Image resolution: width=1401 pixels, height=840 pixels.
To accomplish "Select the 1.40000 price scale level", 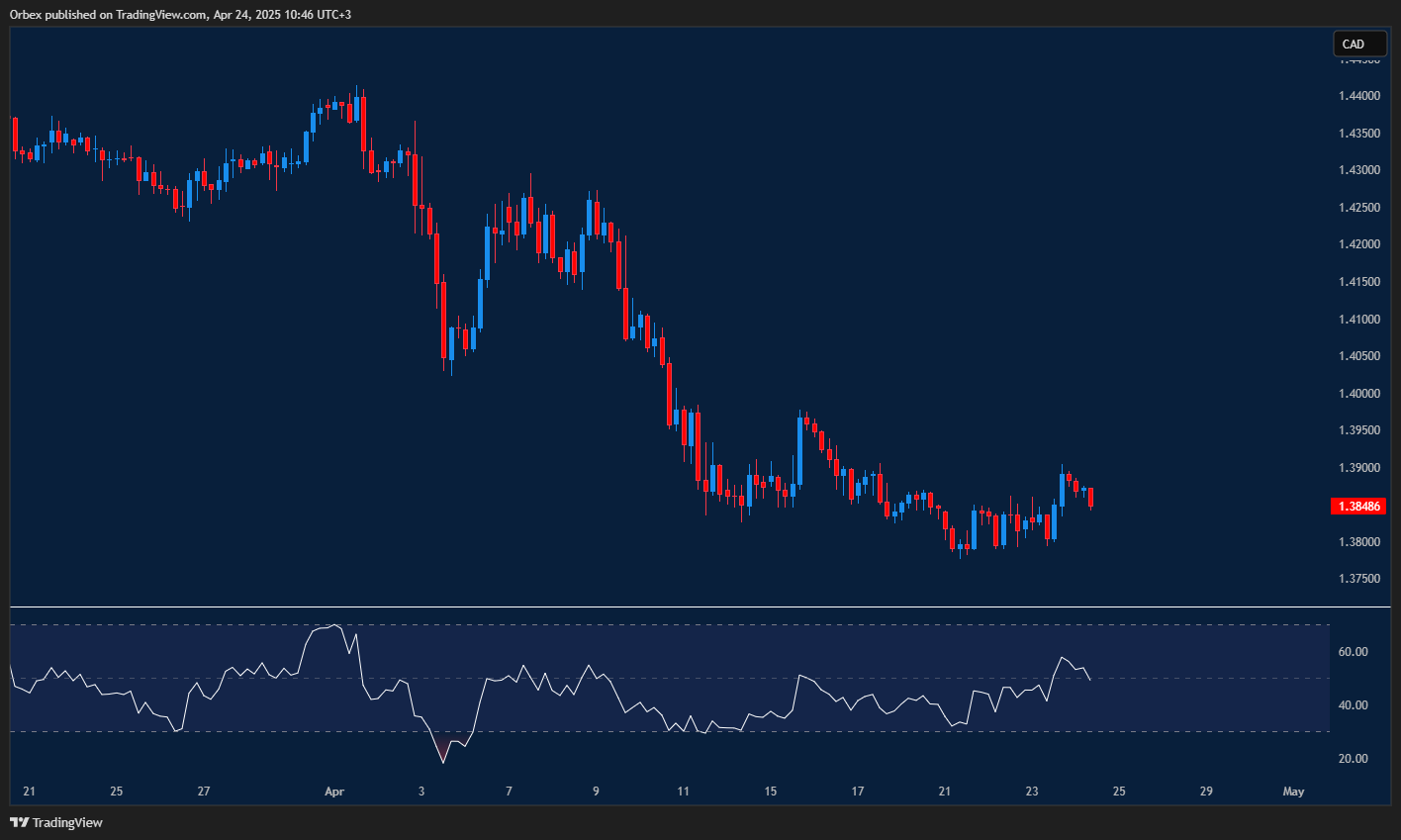I will (1358, 392).
